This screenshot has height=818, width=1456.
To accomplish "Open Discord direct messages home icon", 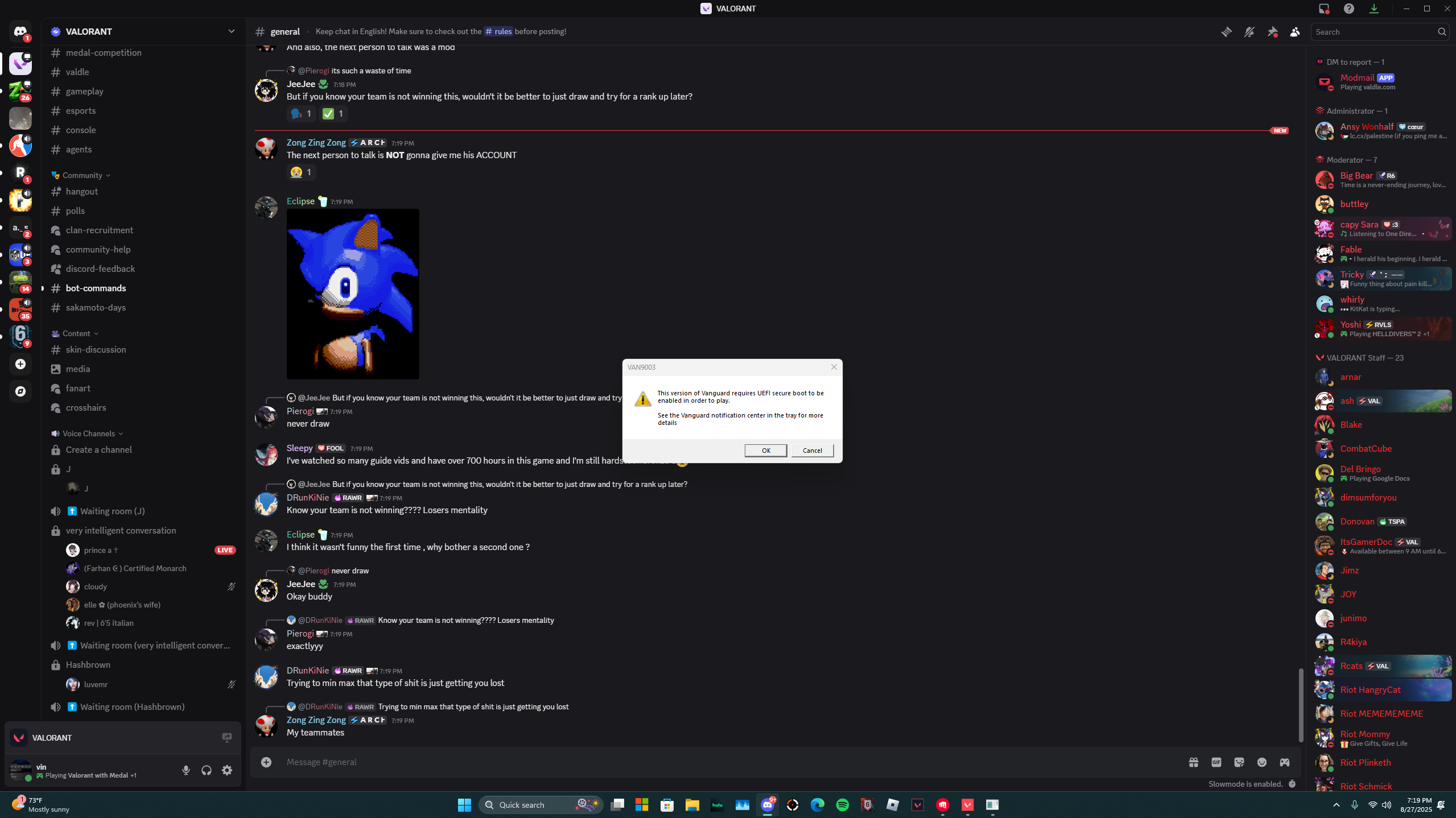I will click(20, 32).
